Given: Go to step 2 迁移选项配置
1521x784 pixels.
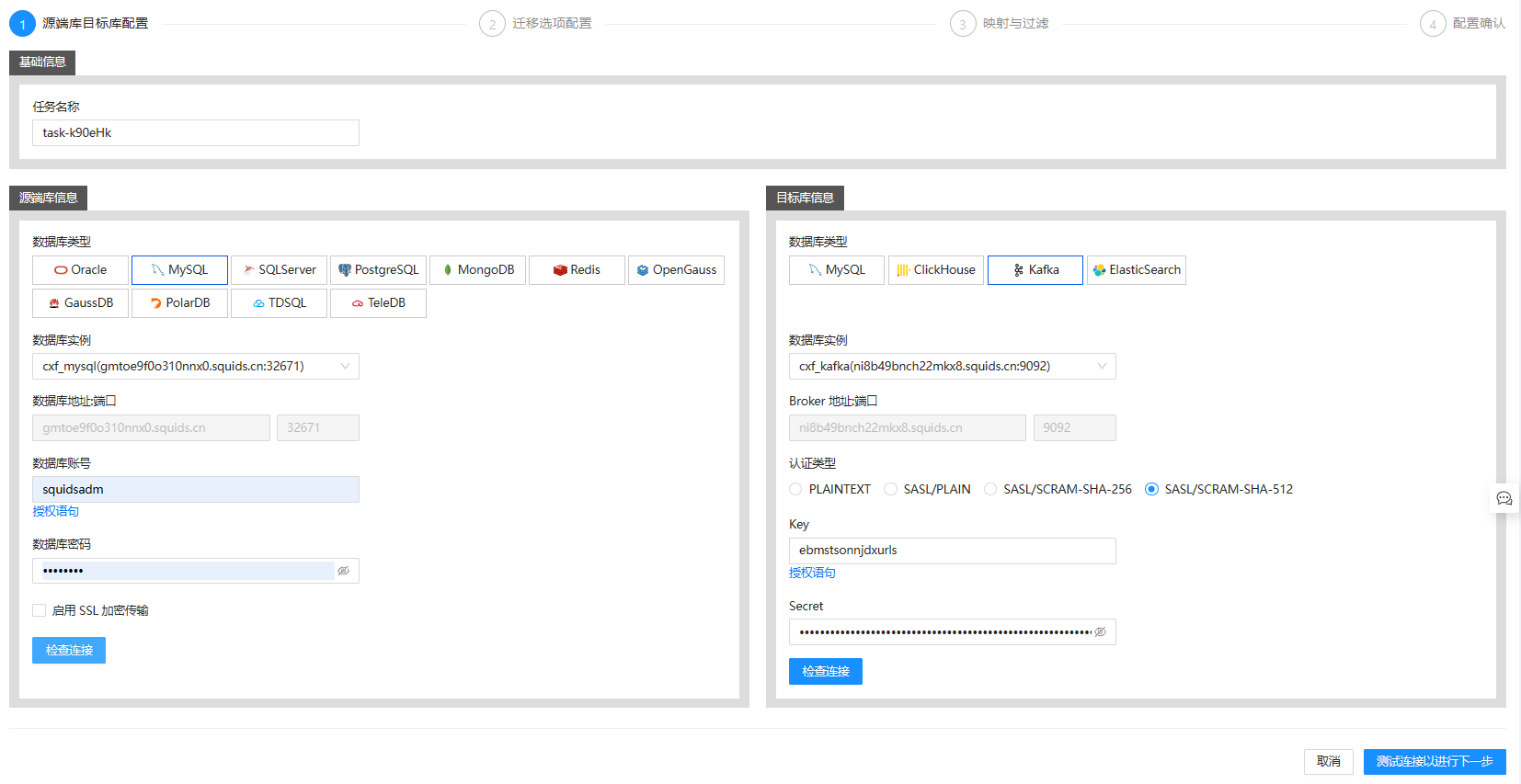Looking at the screenshot, I should click(x=536, y=23).
